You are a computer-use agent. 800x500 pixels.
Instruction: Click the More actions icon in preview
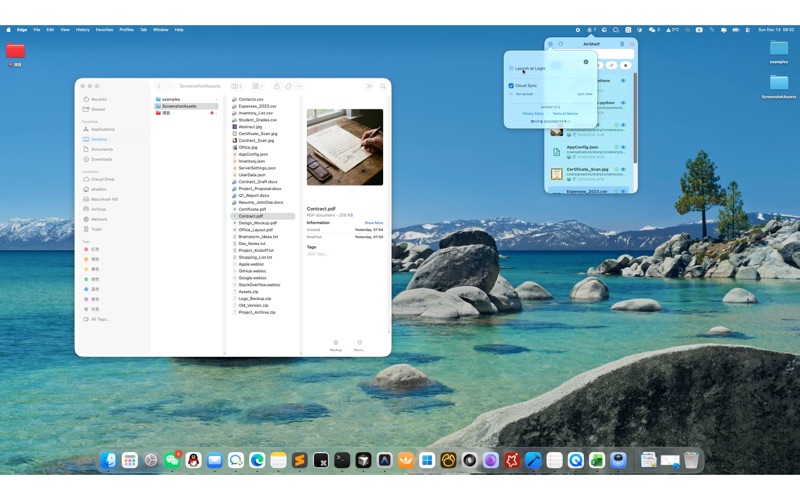click(x=359, y=344)
